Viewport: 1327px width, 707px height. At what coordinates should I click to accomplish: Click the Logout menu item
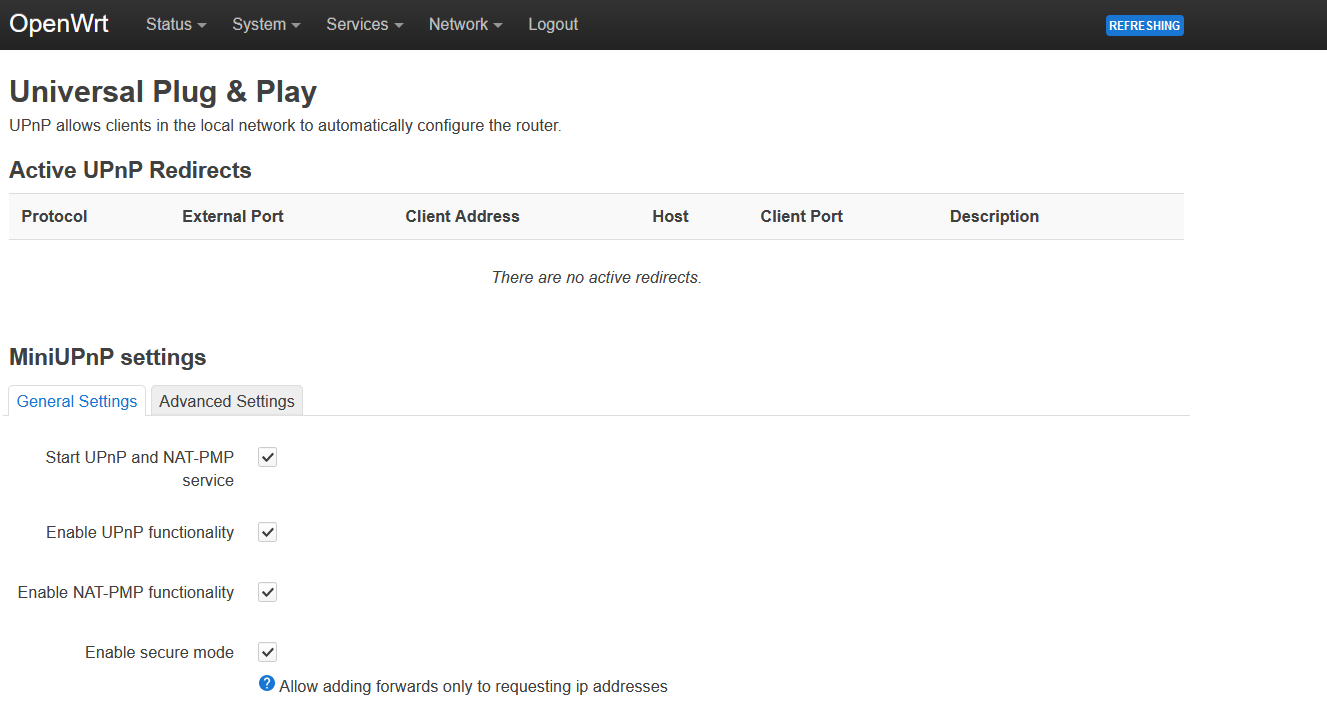(552, 24)
